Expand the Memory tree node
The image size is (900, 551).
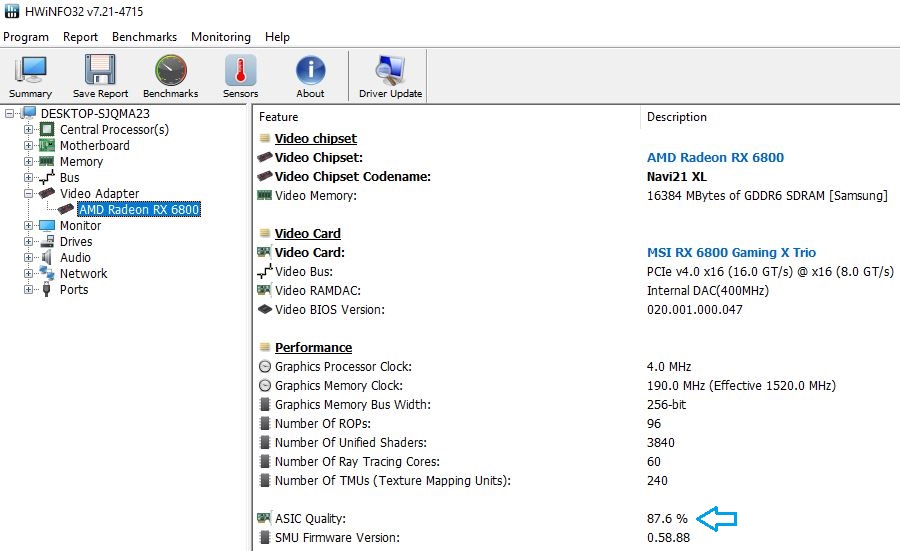(28, 162)
